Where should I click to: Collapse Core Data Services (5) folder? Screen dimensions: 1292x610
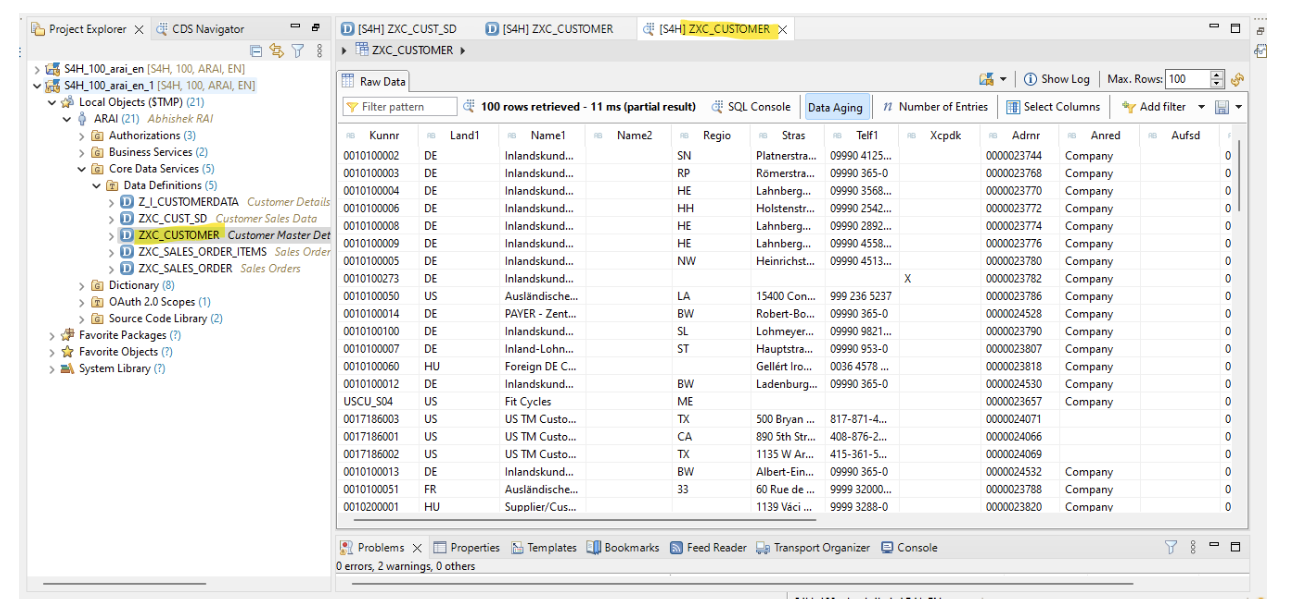82,169
